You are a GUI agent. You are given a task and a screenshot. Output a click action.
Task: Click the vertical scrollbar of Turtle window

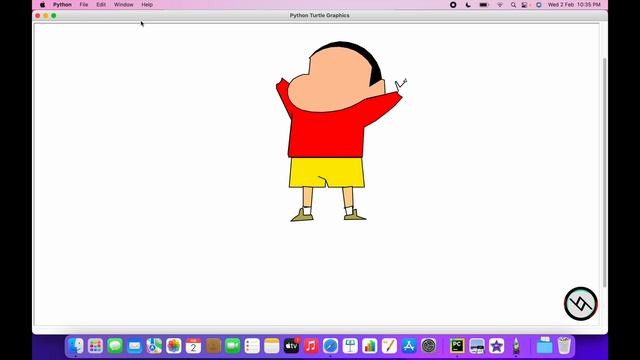point(604,172)
